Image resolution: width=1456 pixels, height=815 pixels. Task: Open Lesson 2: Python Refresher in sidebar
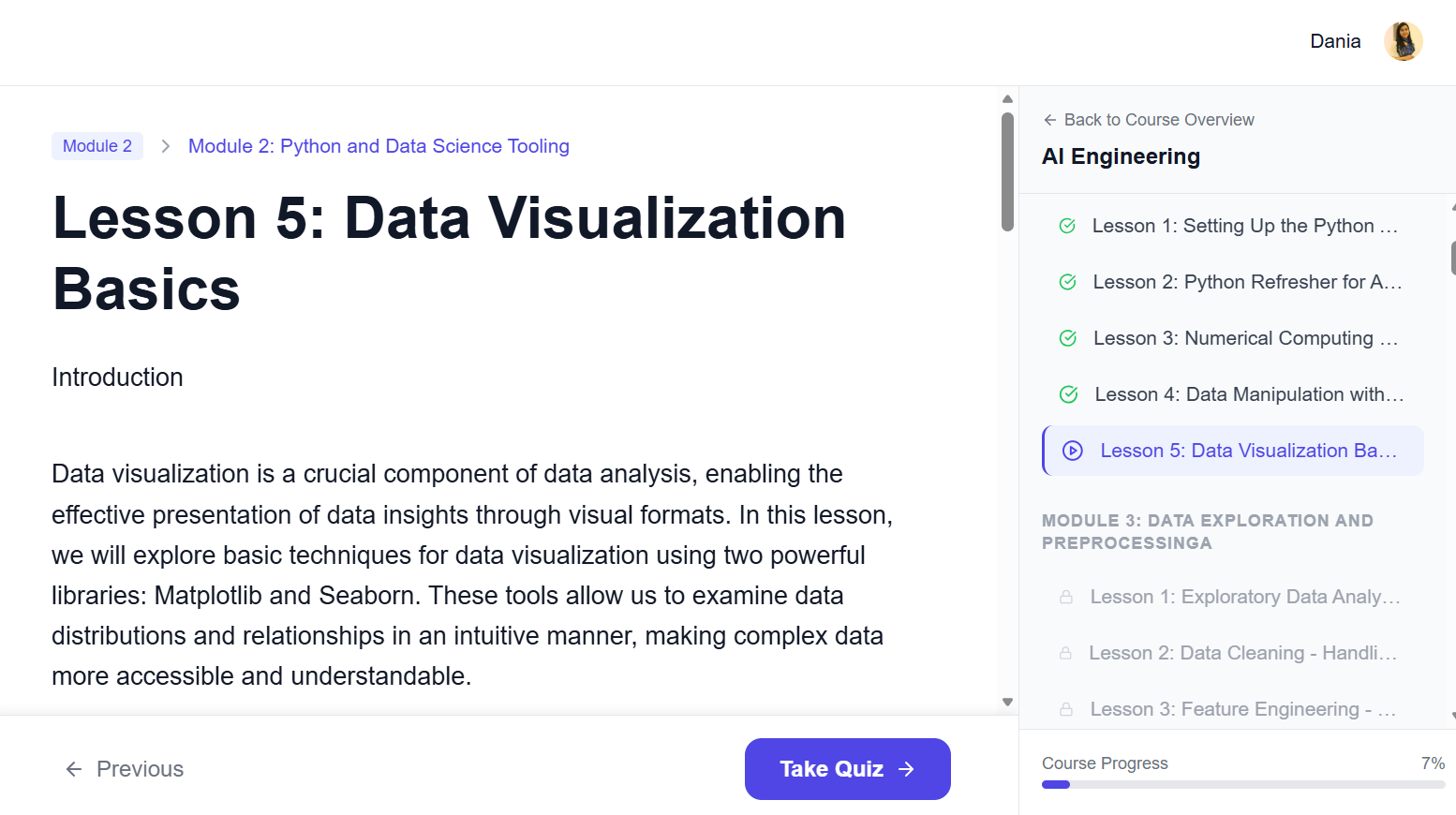click(x=1246, y=282)
